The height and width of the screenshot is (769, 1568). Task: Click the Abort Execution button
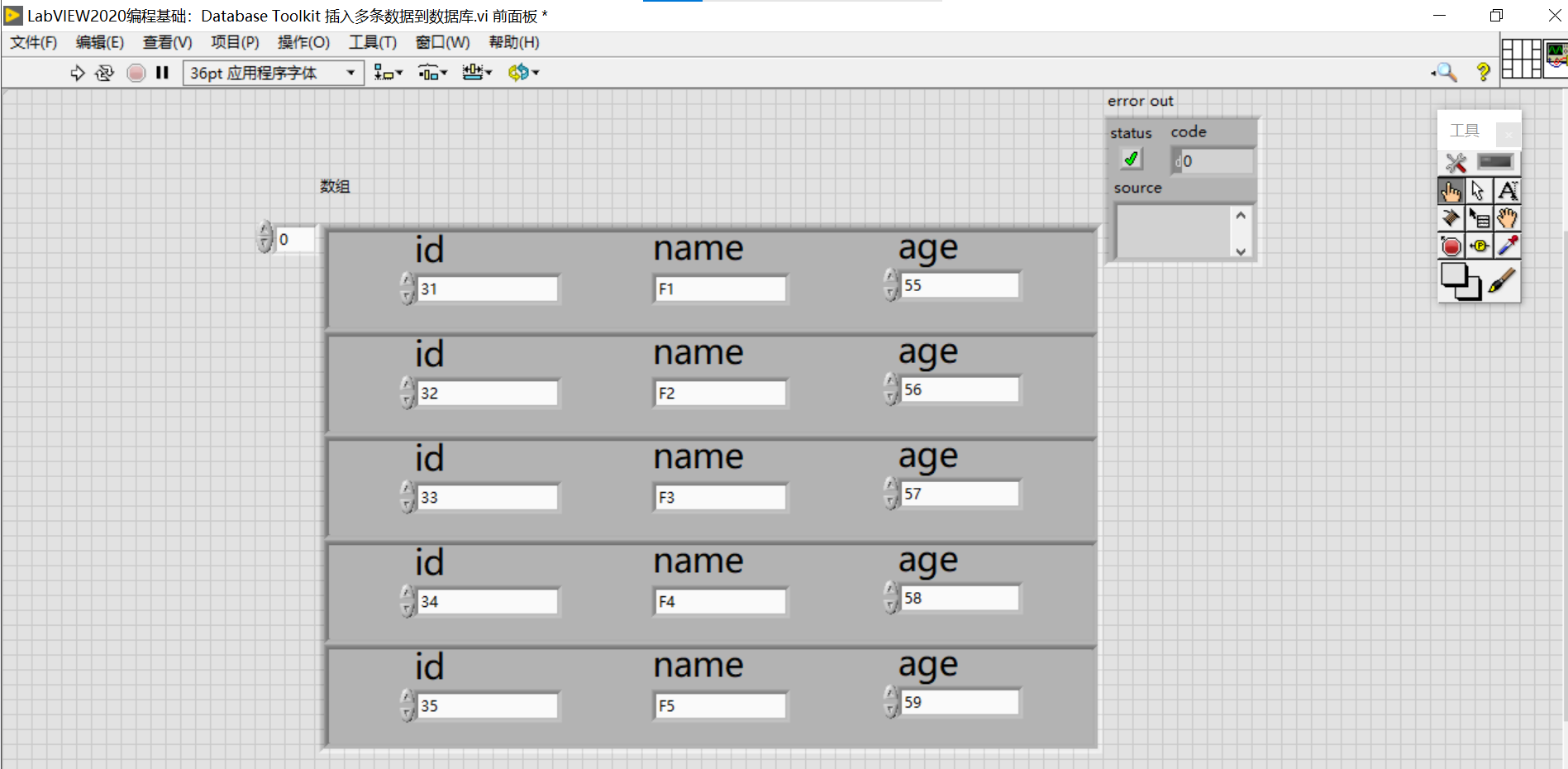coord(136,73)
